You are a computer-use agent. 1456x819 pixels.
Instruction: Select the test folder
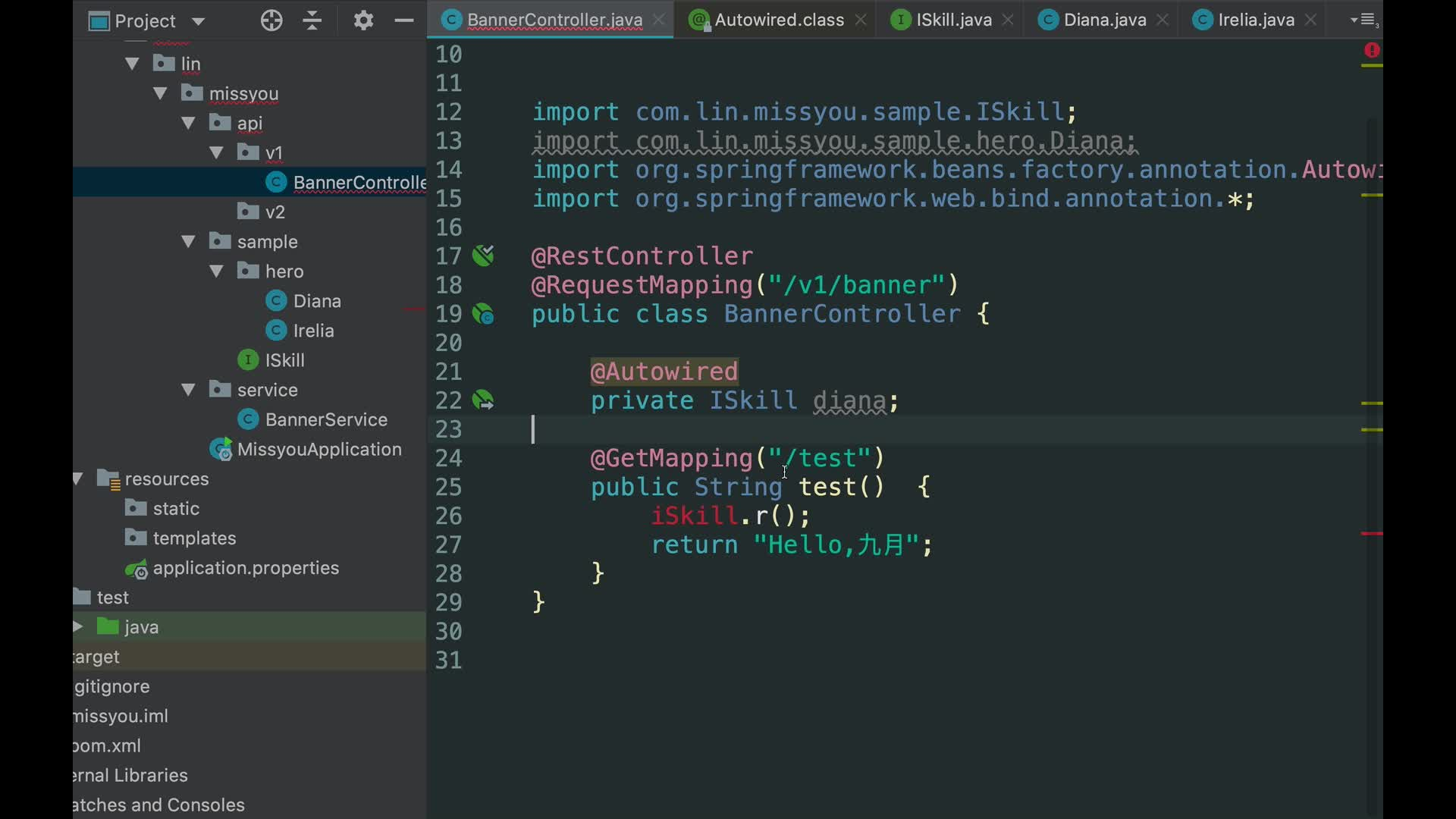pos(112,598)
